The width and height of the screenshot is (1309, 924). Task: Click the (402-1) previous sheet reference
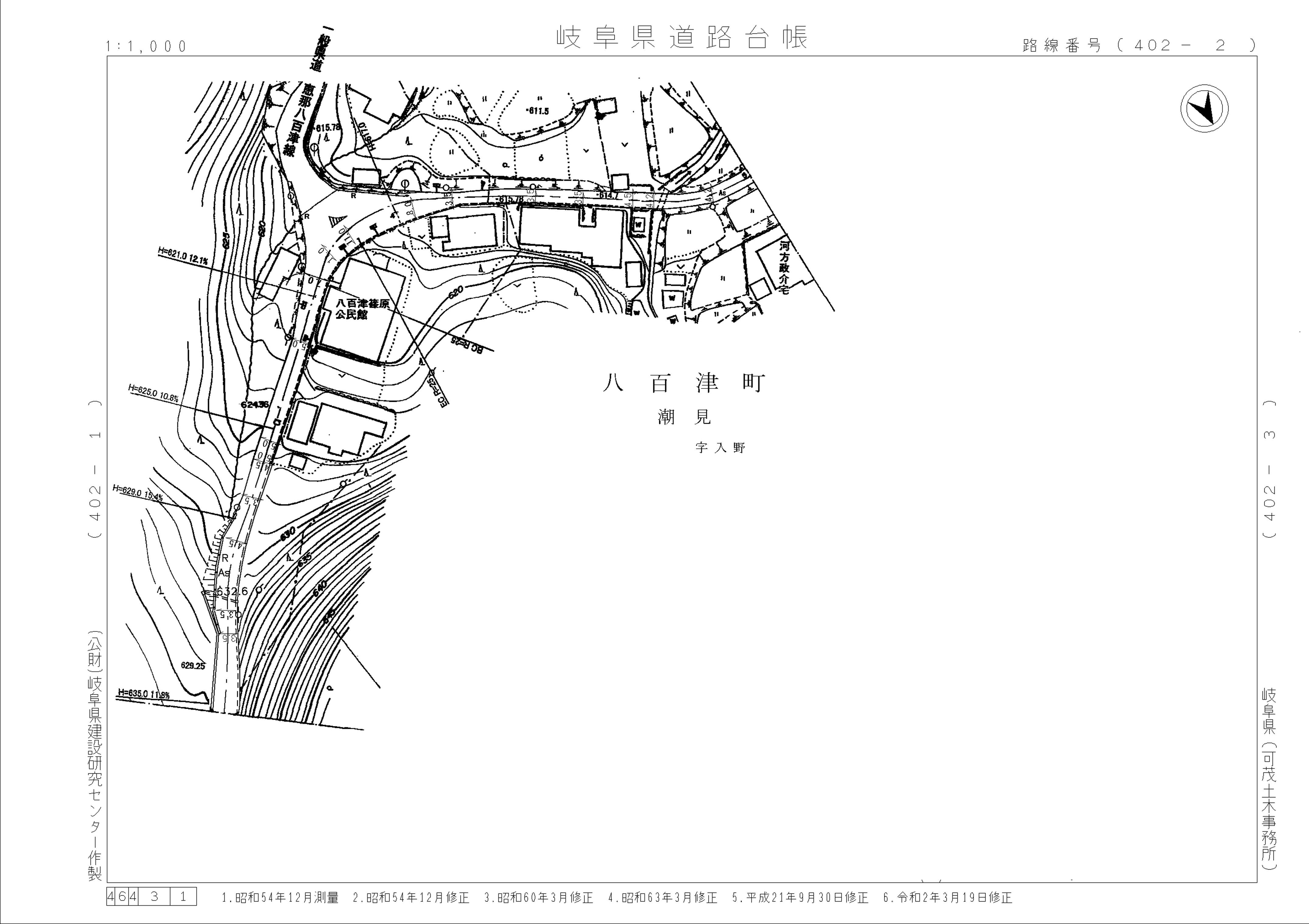(95, 469)
